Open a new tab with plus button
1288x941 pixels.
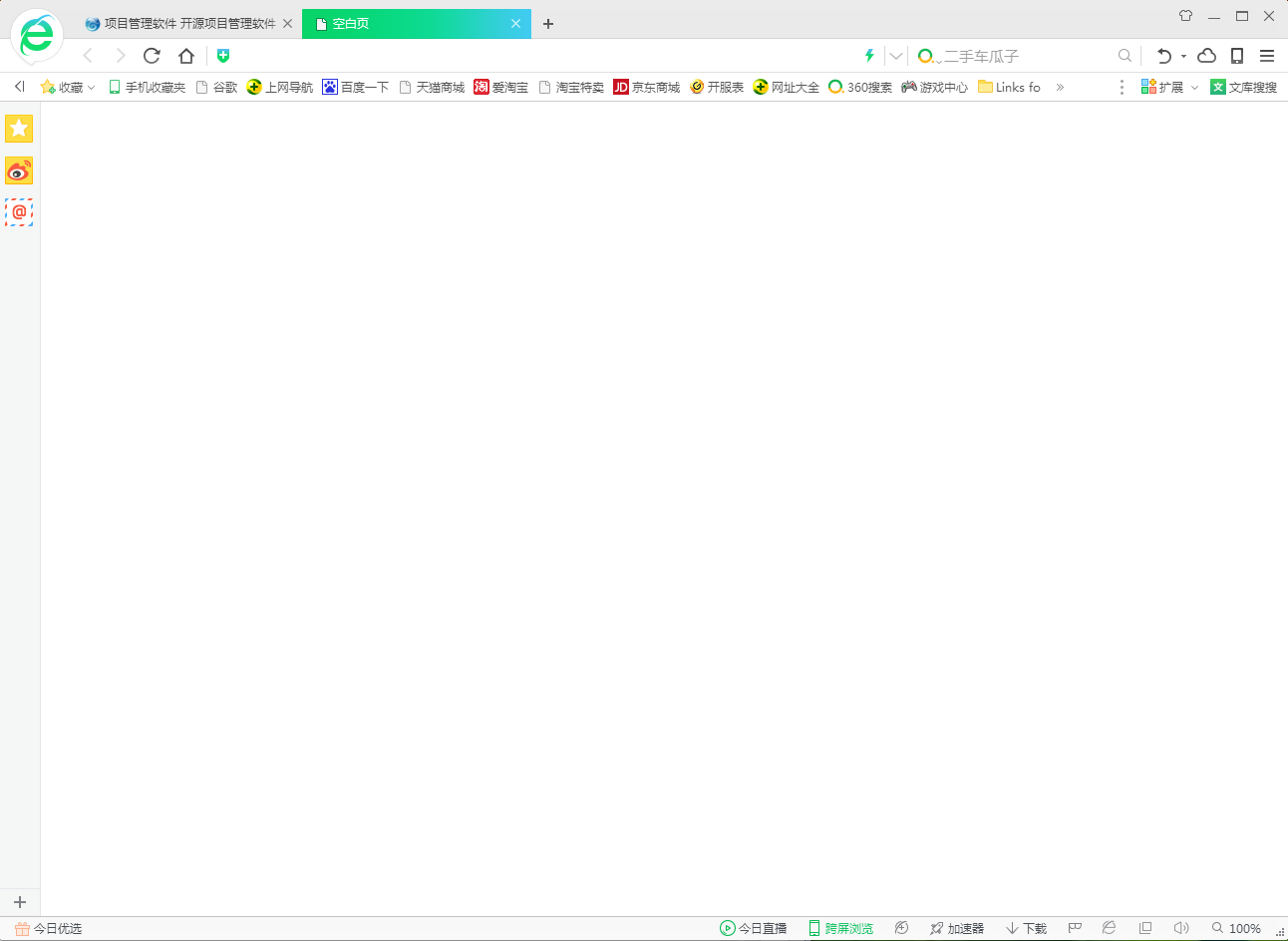[x=548, y=24]
